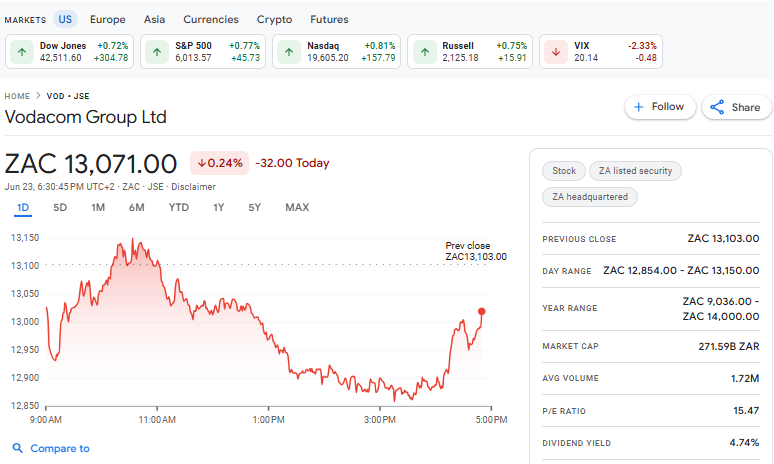Click the -32.00 Today change text
Image resolution: width=774 pixels, height=464 pixels.
pyautogui.click(x=292, y=163)
